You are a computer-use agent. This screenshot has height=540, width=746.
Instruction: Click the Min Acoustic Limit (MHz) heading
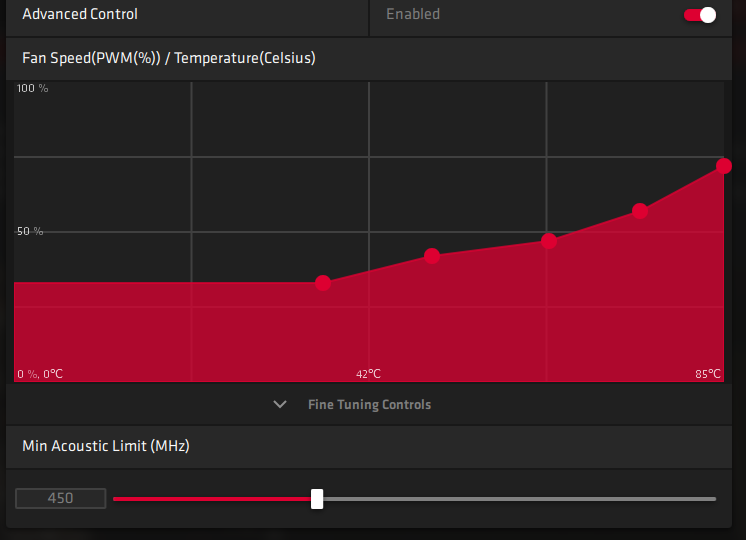pos(106,446)
